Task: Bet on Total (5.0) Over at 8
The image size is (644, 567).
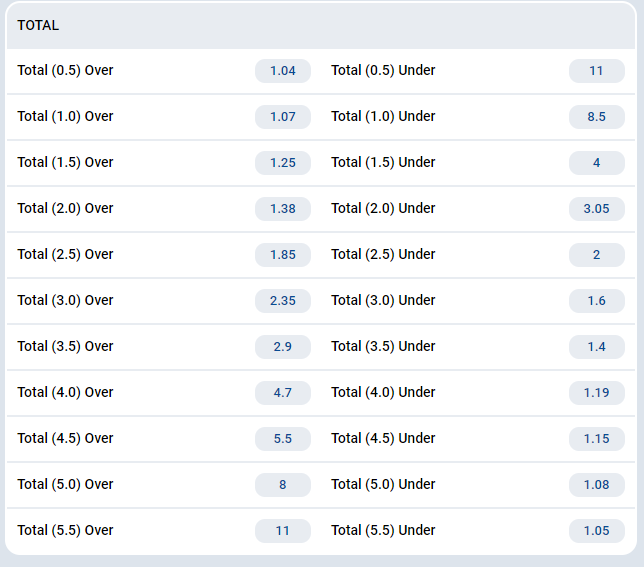Action: [x=282, y=485]
